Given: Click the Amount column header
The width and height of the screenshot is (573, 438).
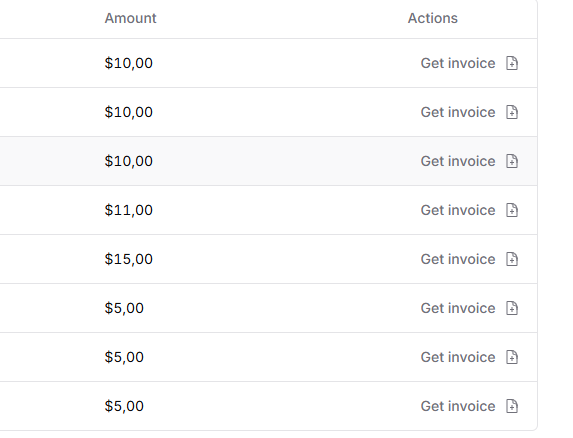Looking at the screenshot, I should pos(130,18).
